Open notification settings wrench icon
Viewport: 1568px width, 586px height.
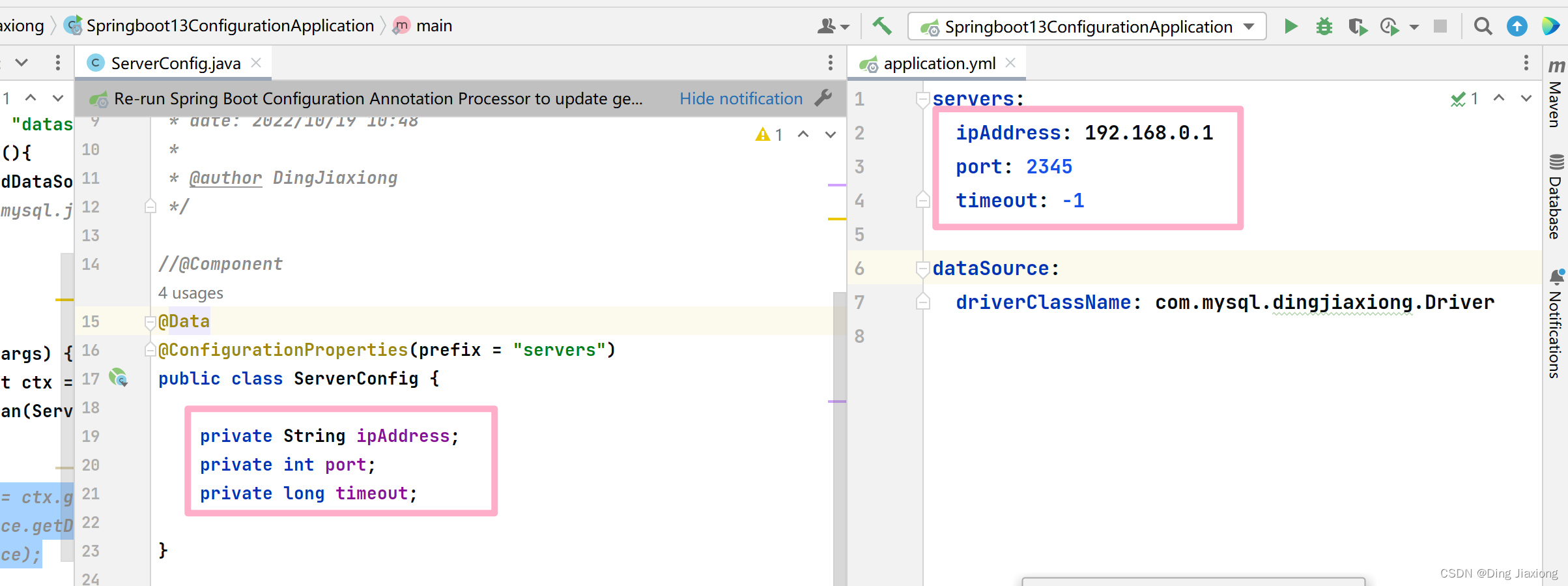coord(823,98)
